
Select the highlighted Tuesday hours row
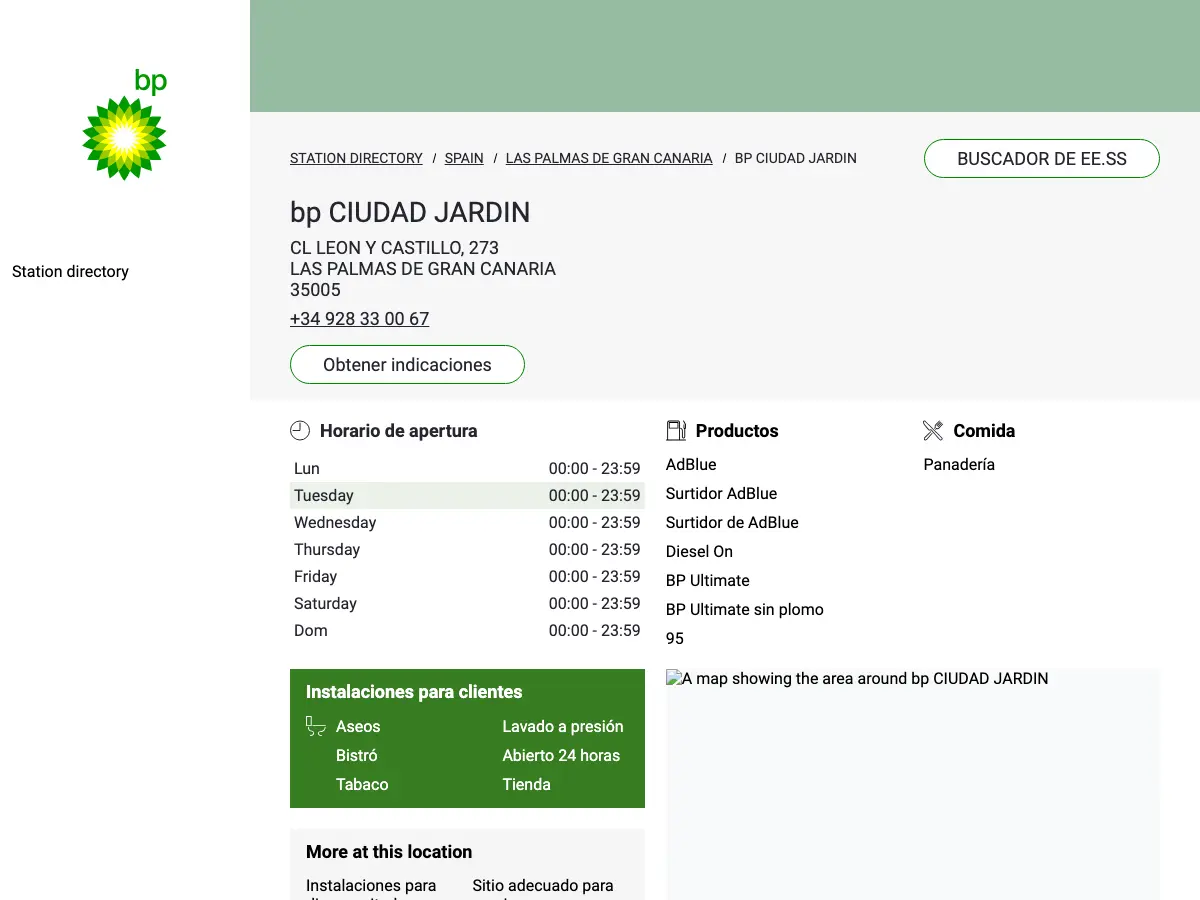467,495
